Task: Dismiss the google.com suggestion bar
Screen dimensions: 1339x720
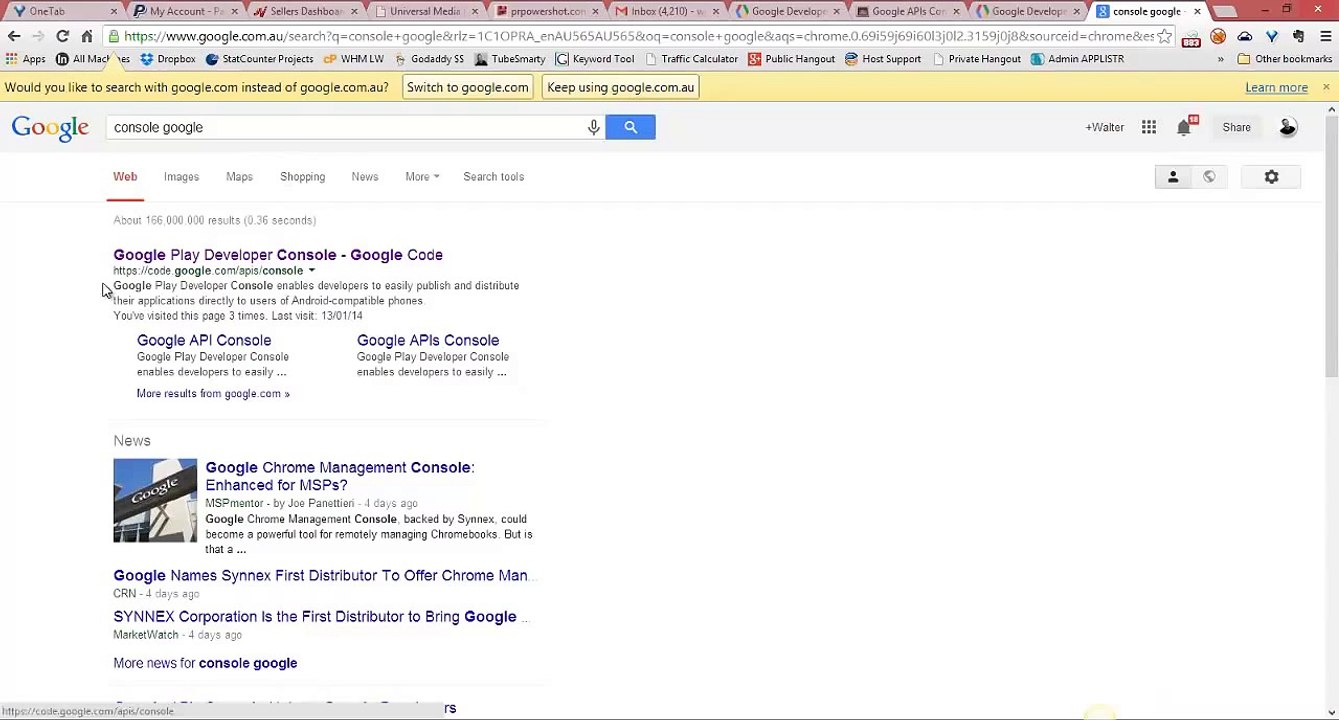Action: [1326, 87]
